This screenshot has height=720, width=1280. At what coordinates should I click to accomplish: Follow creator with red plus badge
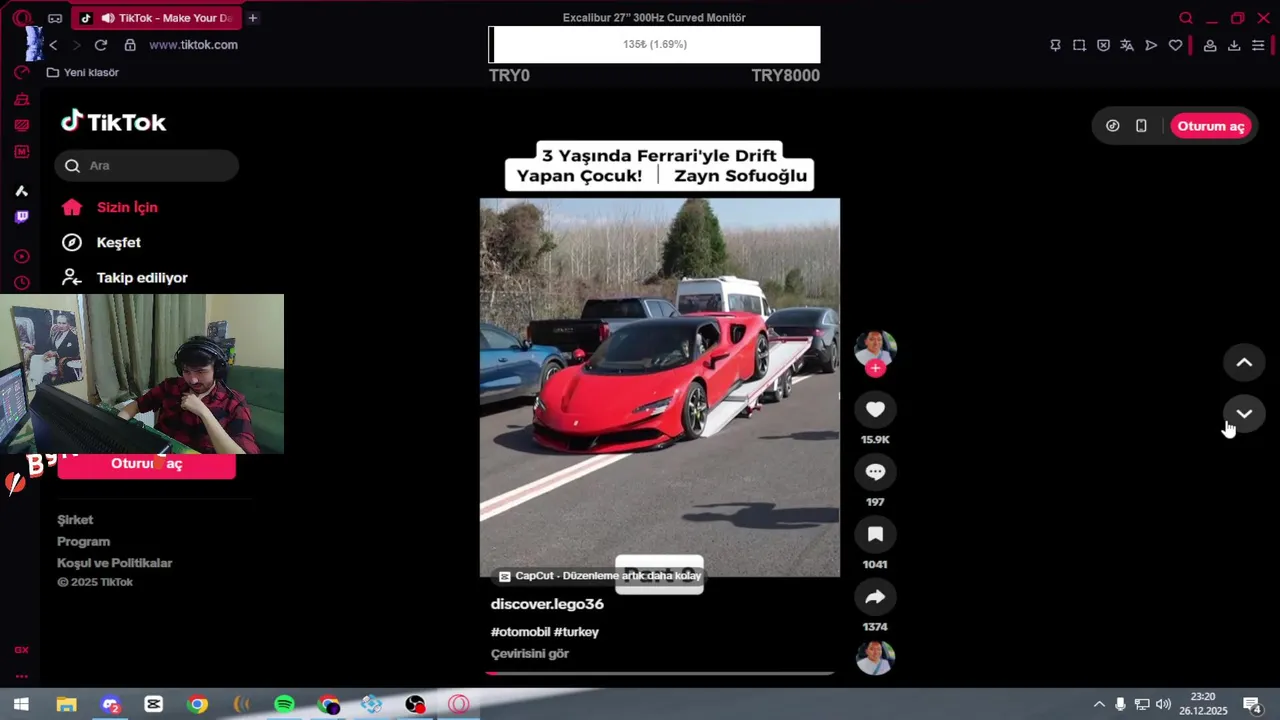pyautogui.click(x=875, y=368)
